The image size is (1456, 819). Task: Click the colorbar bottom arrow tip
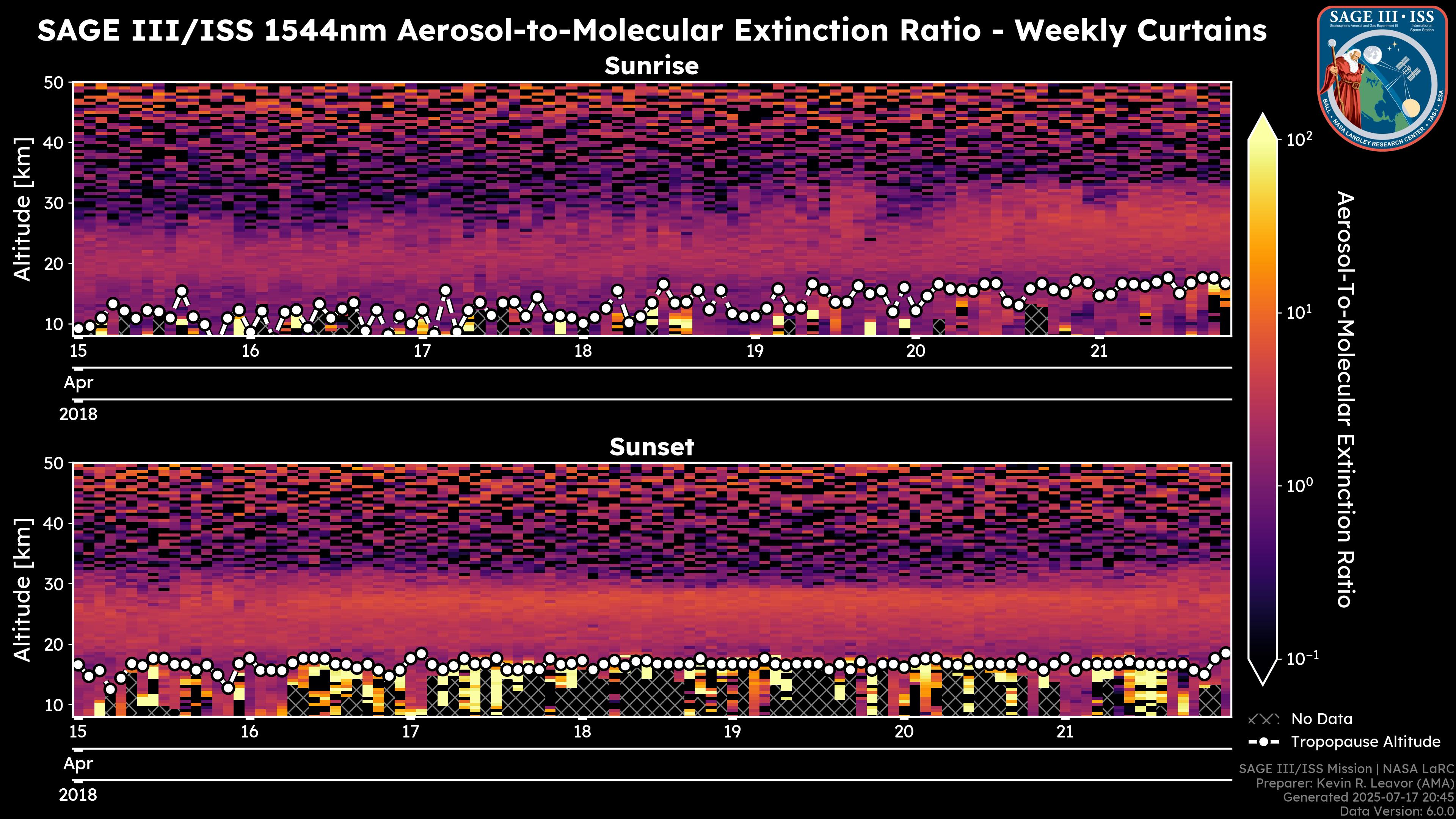[1263, 683]
